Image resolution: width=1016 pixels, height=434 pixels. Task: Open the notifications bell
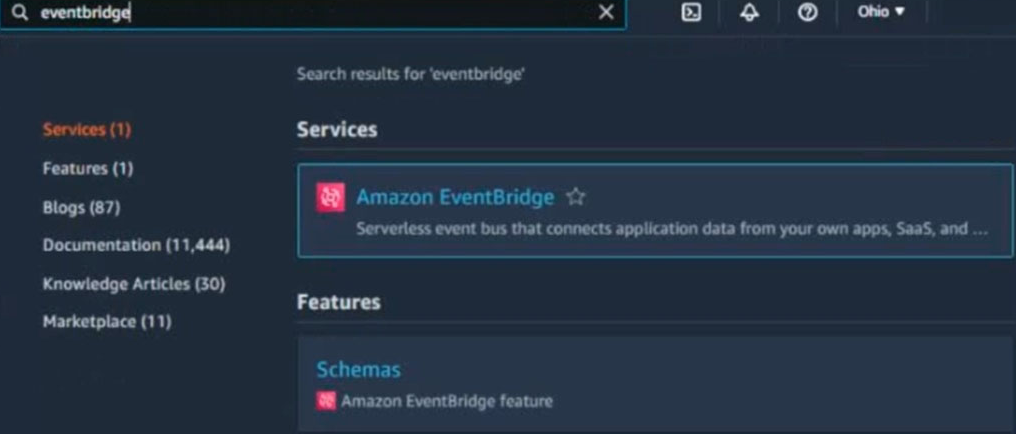click(750, 12)
